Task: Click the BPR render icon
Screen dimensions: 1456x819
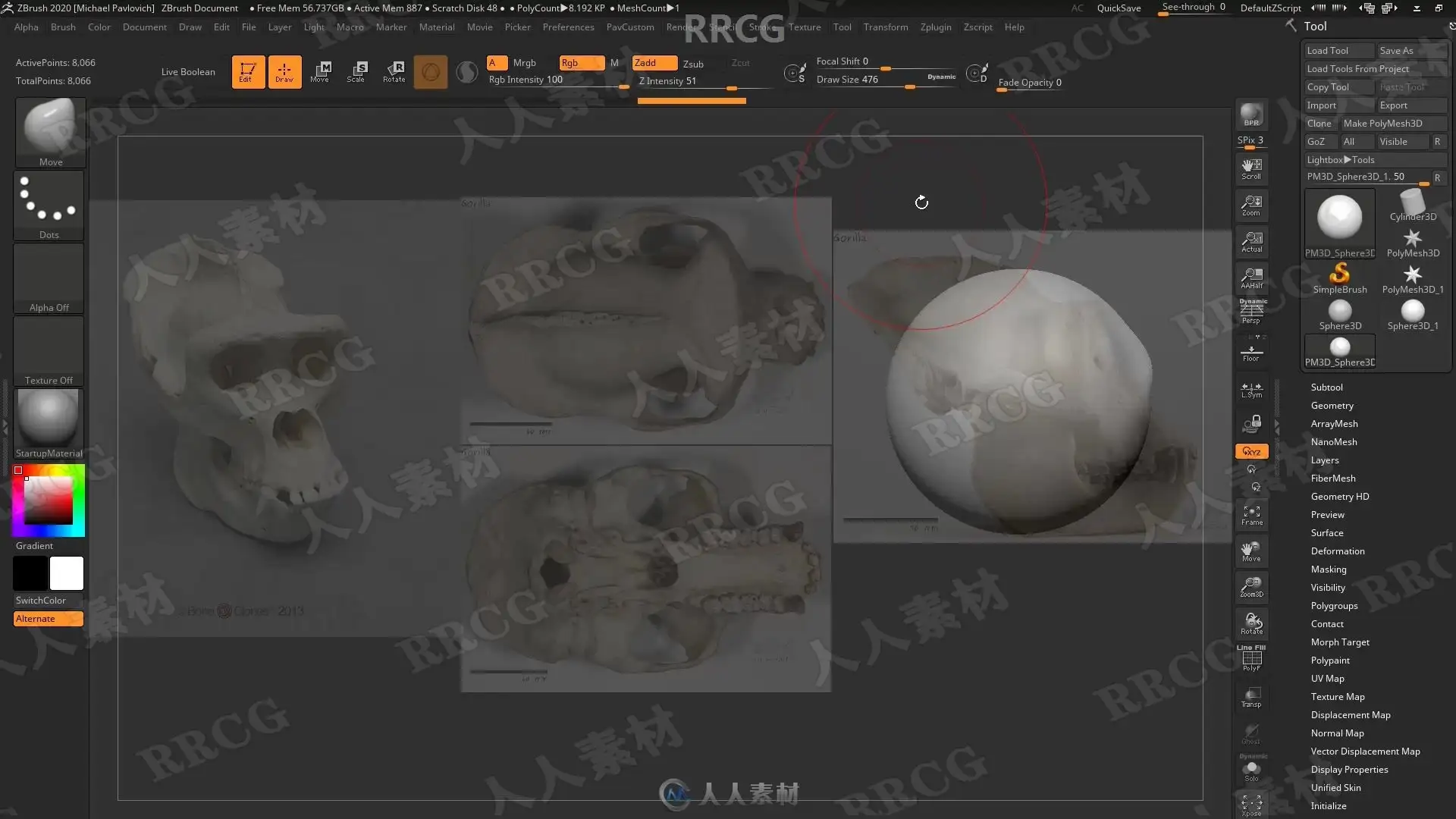Action: [x=1251, y=115]
